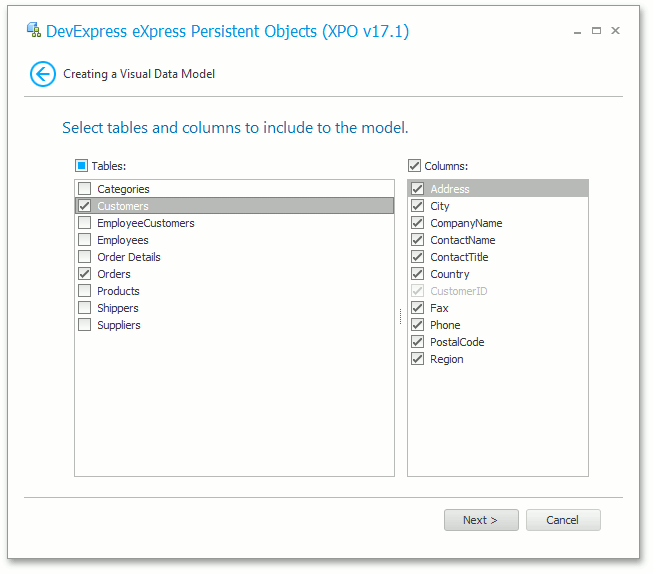Uncheck the ContactTitle column checkbox

click(418, 257)
